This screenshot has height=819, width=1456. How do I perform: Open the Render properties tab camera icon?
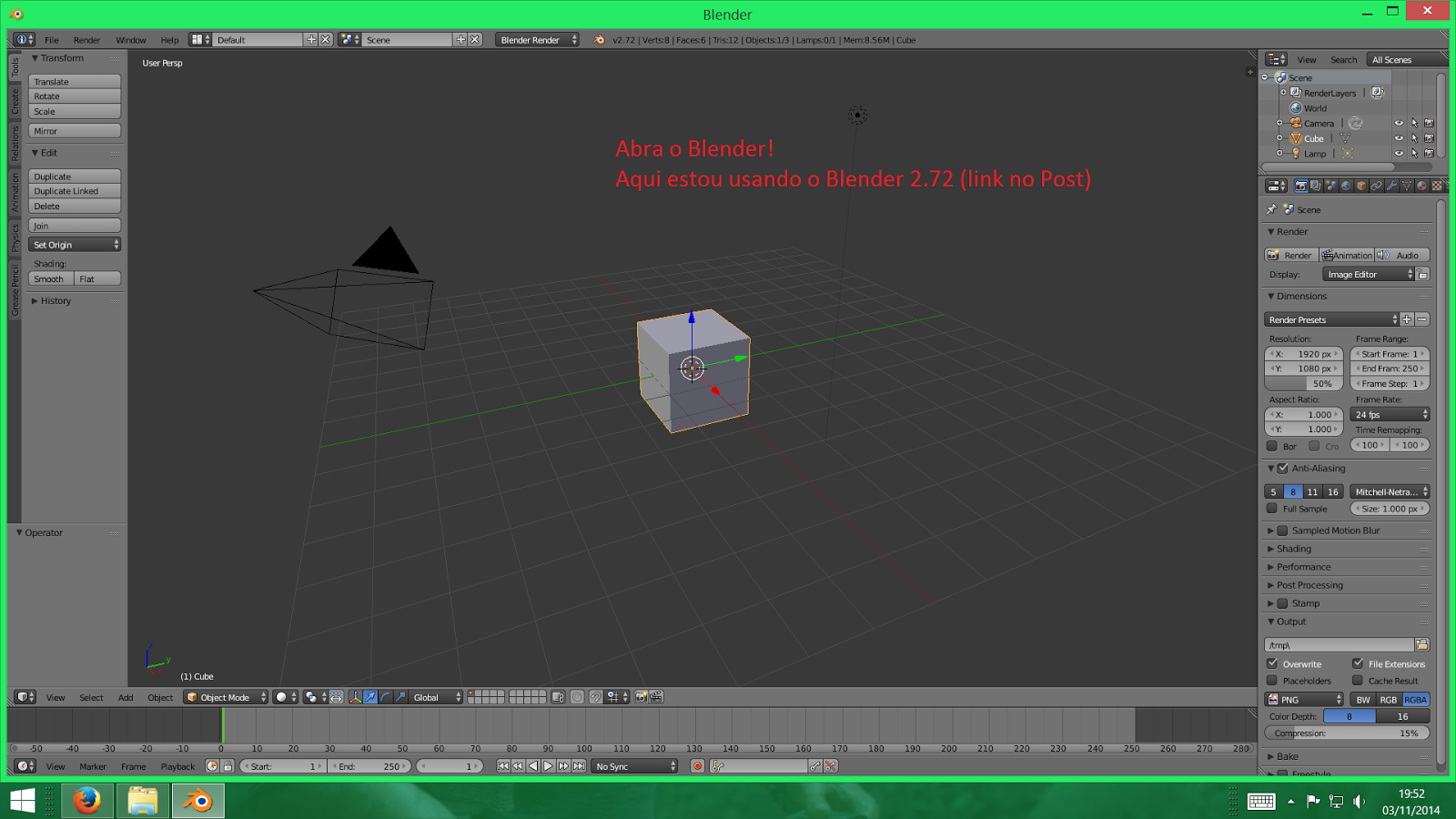[1301, 186]
